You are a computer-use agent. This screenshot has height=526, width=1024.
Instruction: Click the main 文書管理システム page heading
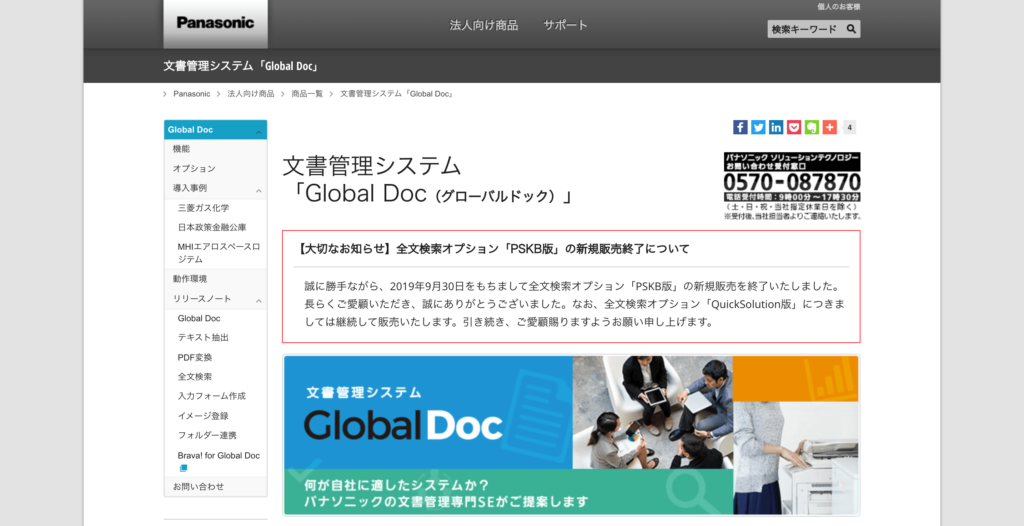pyautogui.click(x=427, y=180)
